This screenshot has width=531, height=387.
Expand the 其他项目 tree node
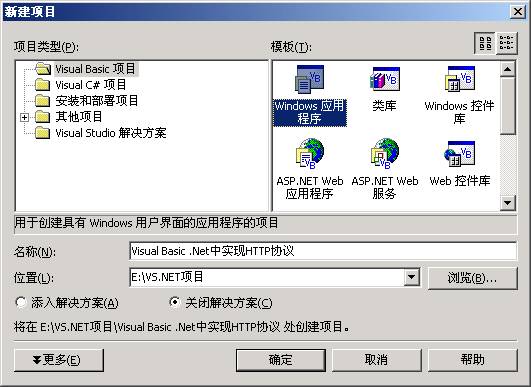coord(24,117)
